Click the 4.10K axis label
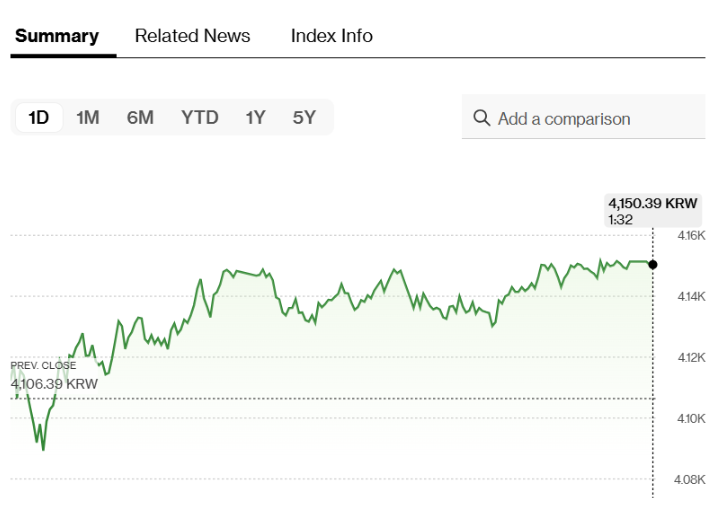711x509 pixels. 691,418
